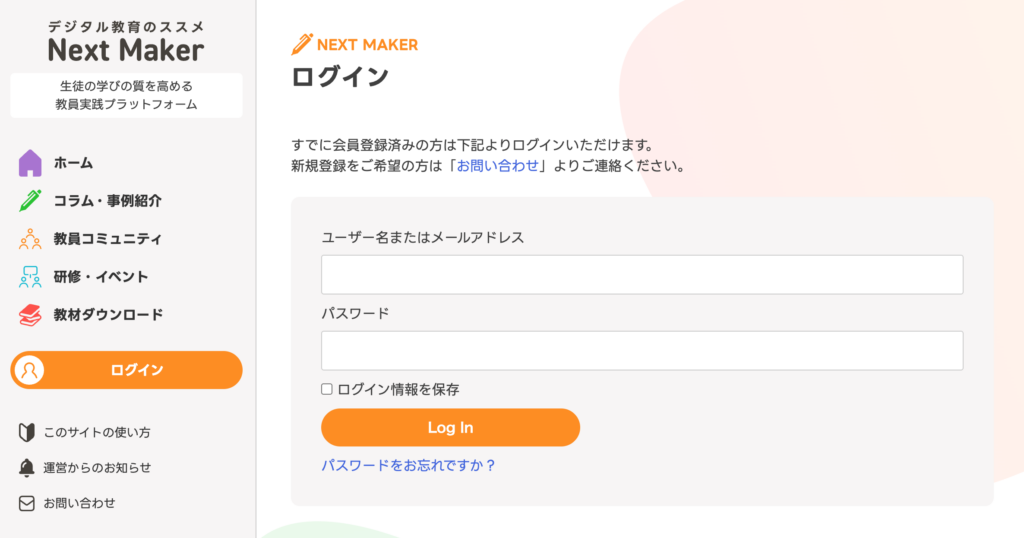Click the red books download icon
The width and height of the screenshot is (1024, 538).
30,315
